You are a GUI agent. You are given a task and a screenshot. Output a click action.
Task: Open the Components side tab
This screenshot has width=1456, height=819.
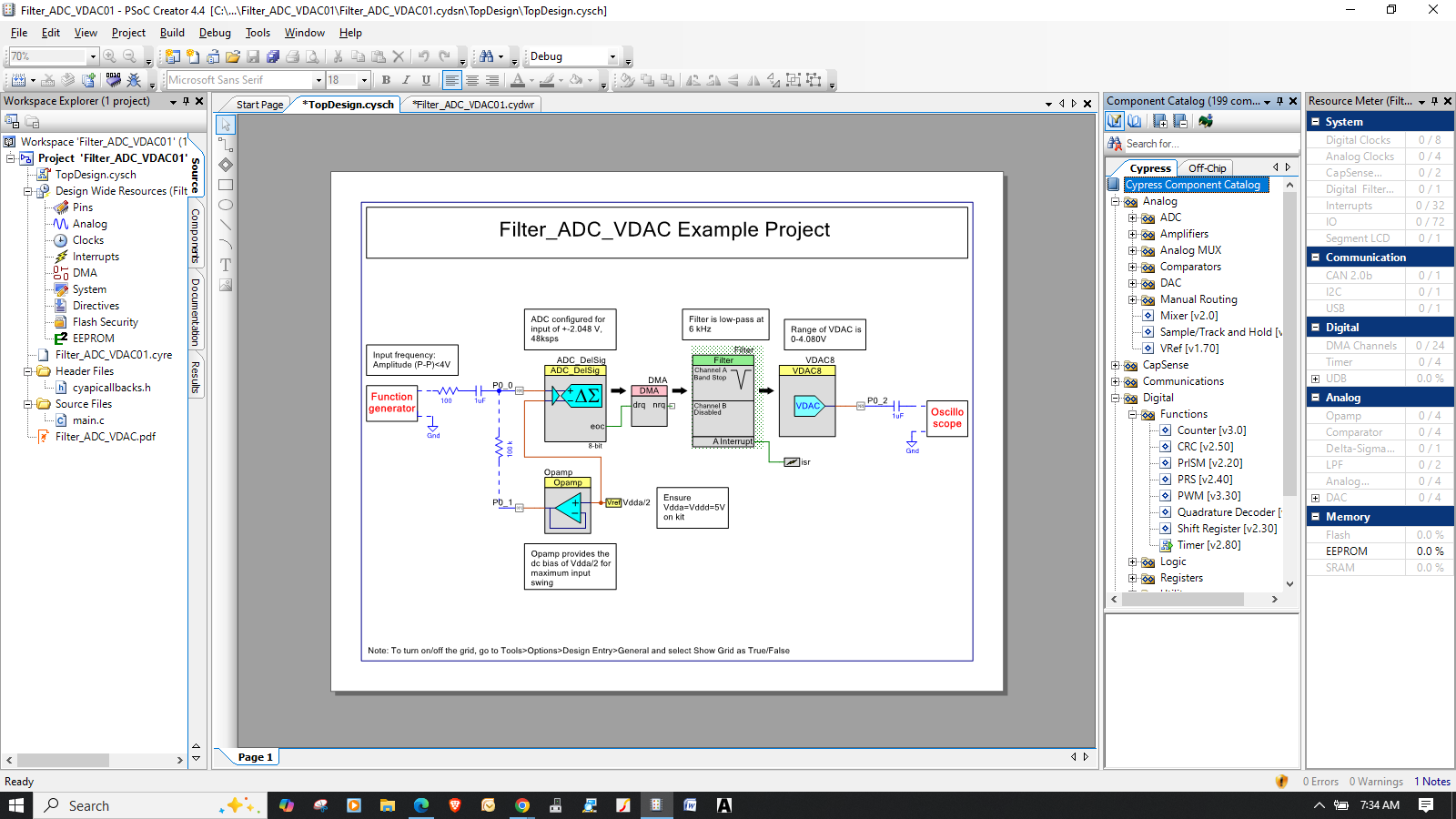[x=196, y=237]
